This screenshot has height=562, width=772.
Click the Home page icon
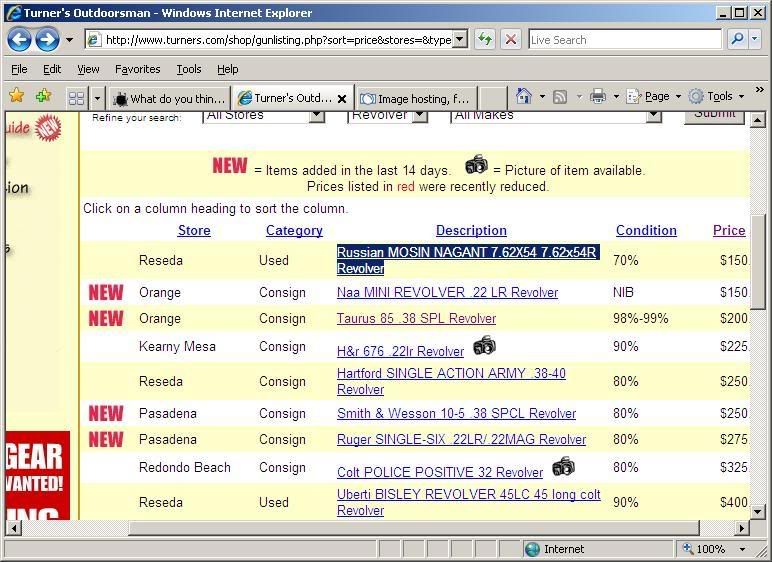click(523, 97)
